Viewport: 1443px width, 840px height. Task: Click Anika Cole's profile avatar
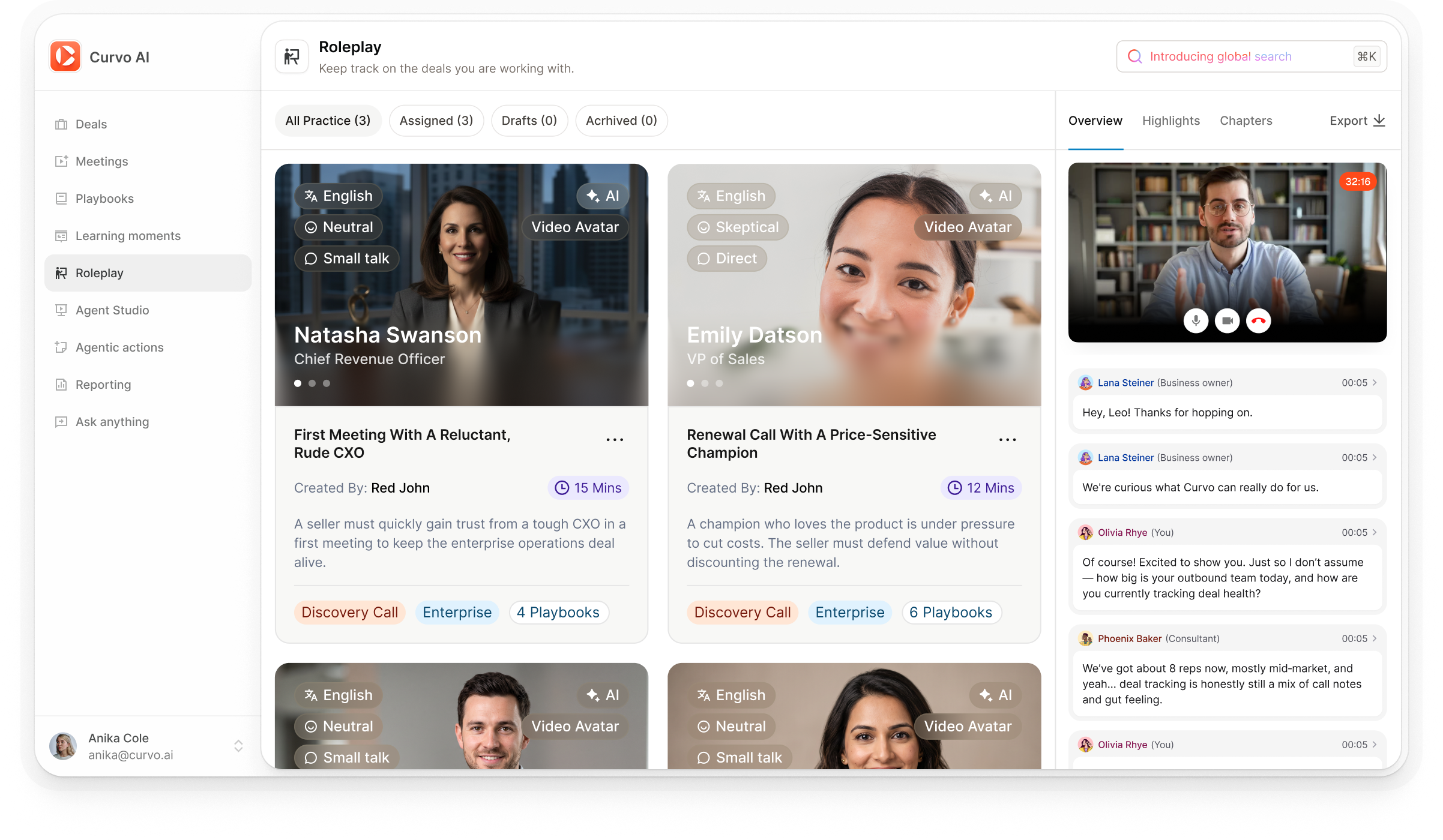[63, 746]
